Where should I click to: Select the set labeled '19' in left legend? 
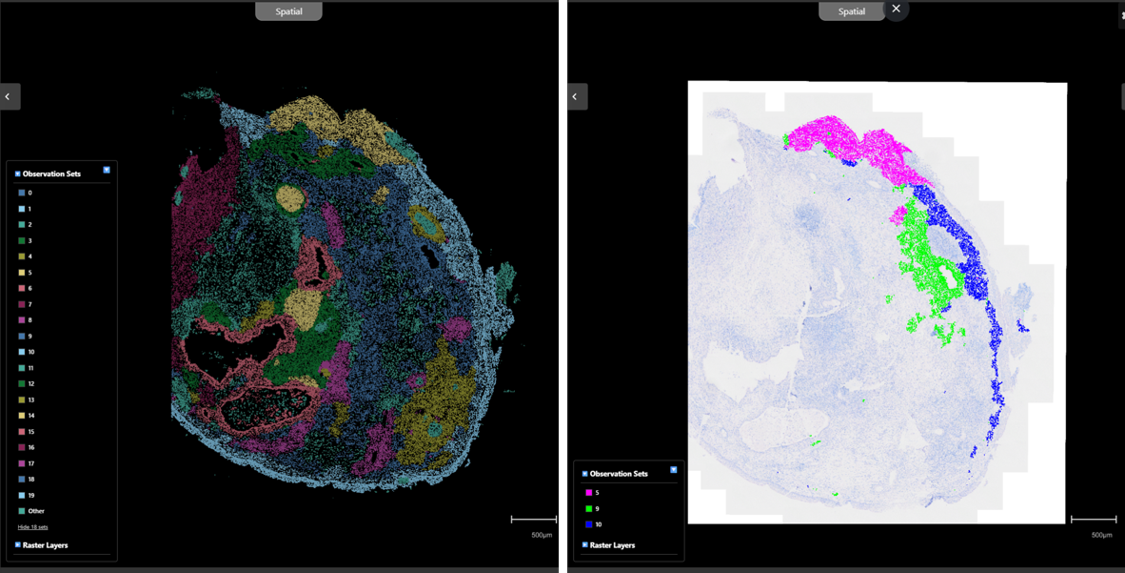coord(32,495)
